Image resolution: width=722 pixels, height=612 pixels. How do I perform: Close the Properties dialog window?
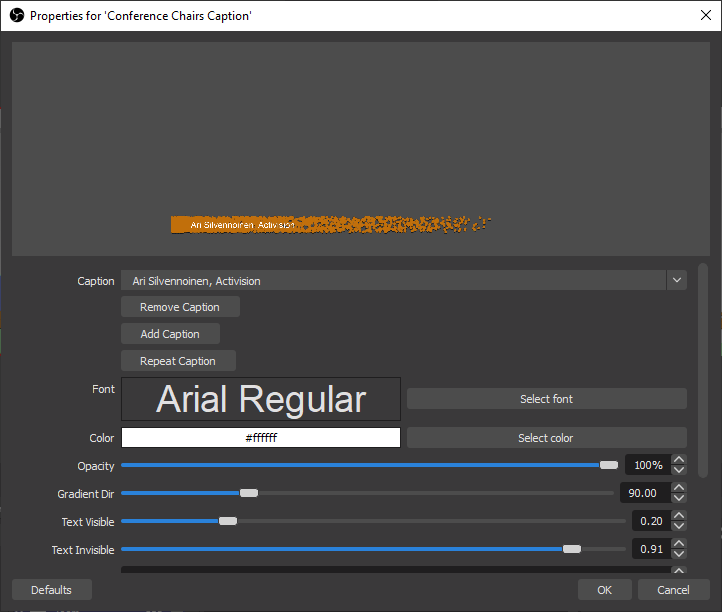click(704, 16)
